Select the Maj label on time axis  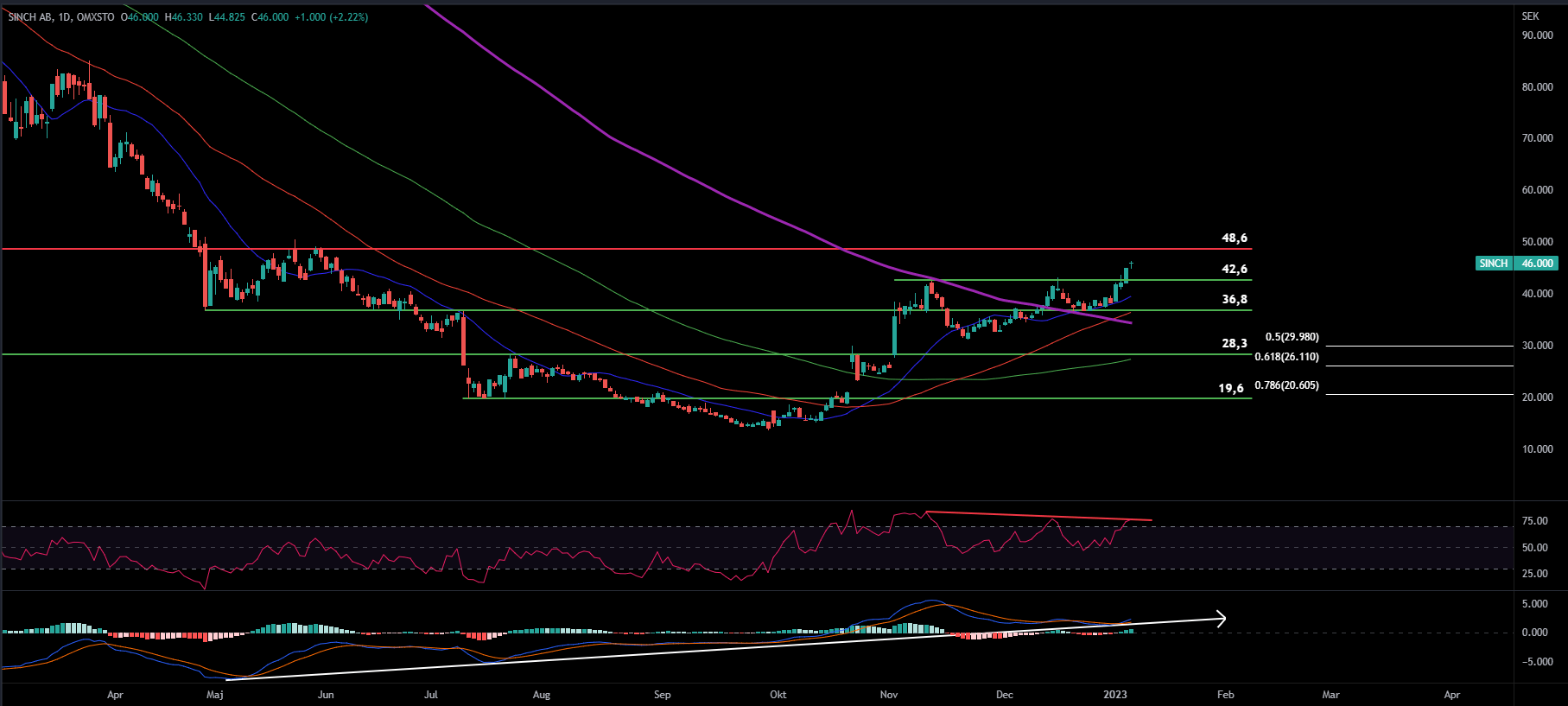coord(215,695)
